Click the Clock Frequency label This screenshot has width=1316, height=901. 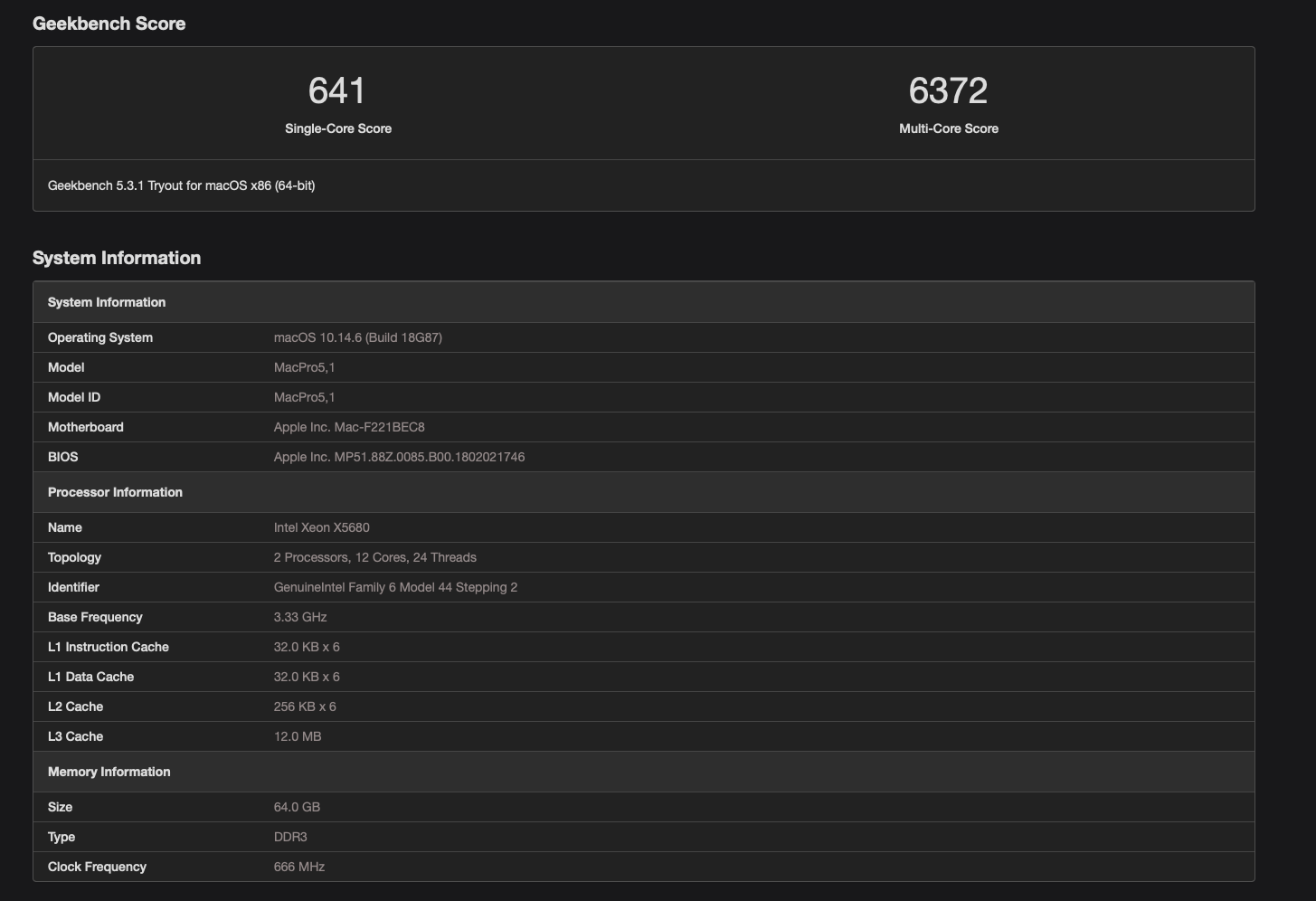(x=97, y=867)
